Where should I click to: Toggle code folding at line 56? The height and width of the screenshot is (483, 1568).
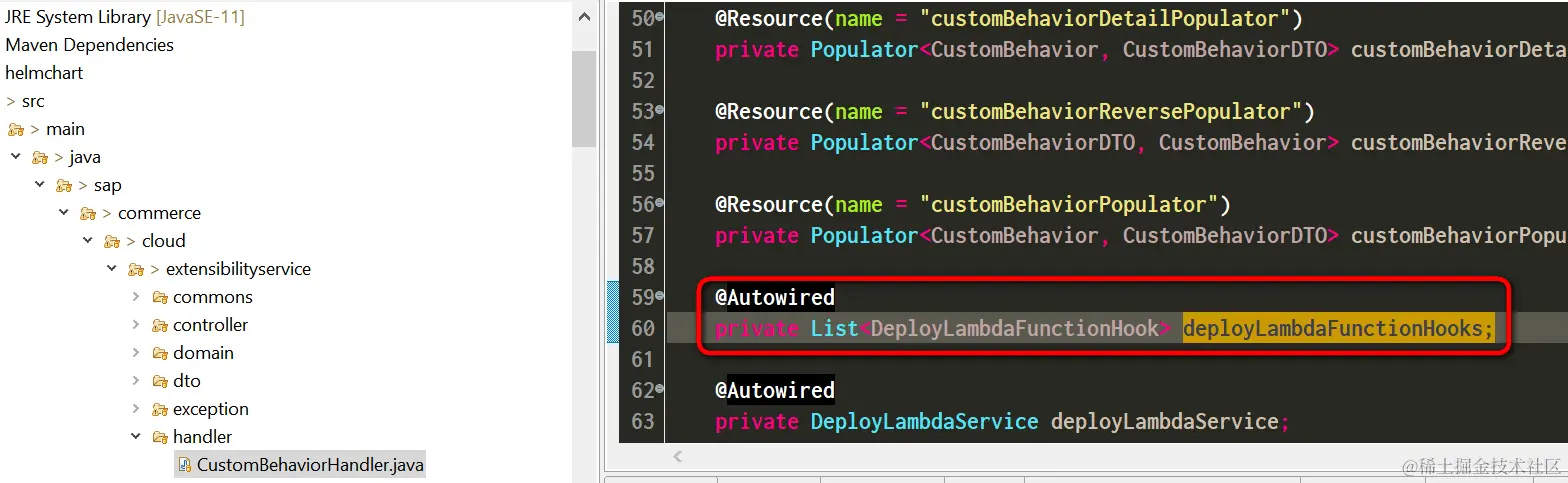point(660,204)
